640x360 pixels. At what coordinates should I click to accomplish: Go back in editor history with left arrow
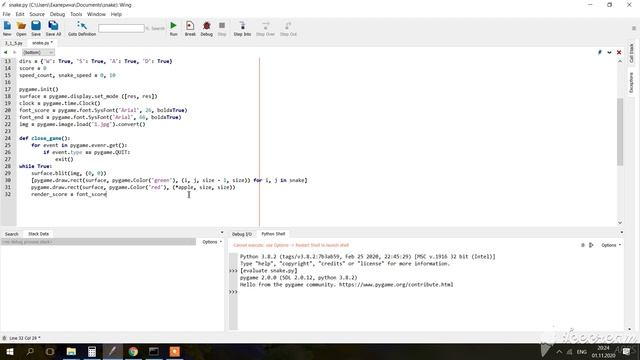click(x=5, y=52)
